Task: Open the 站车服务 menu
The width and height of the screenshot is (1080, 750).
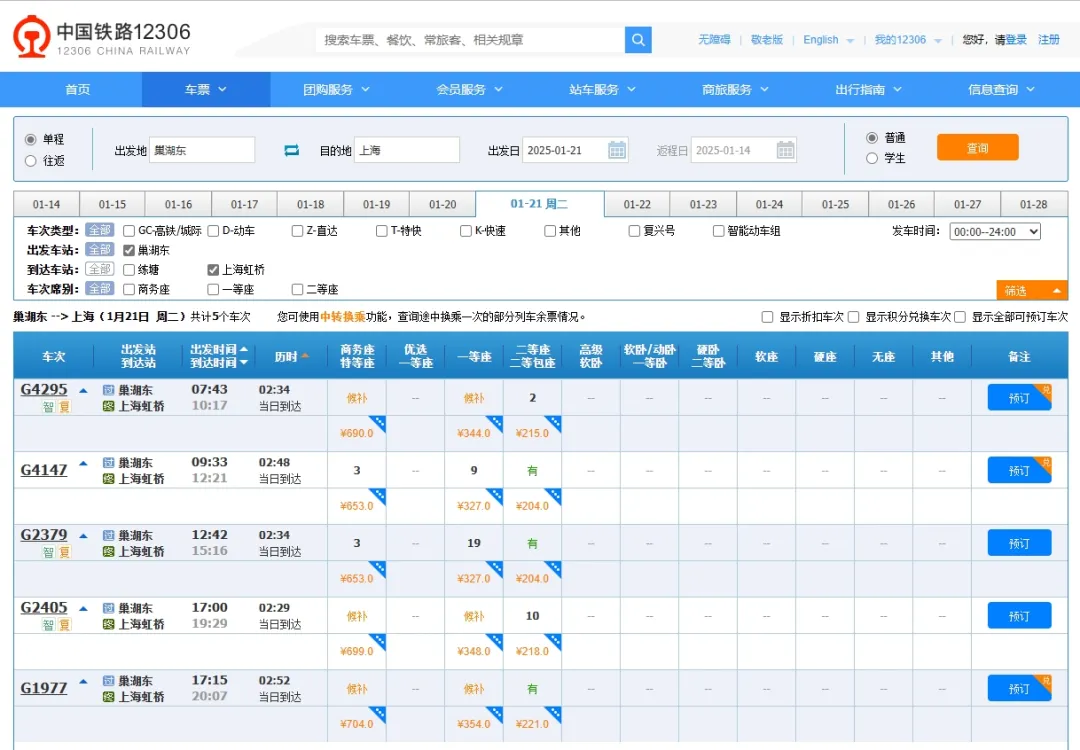Action: tap(602, 90)
